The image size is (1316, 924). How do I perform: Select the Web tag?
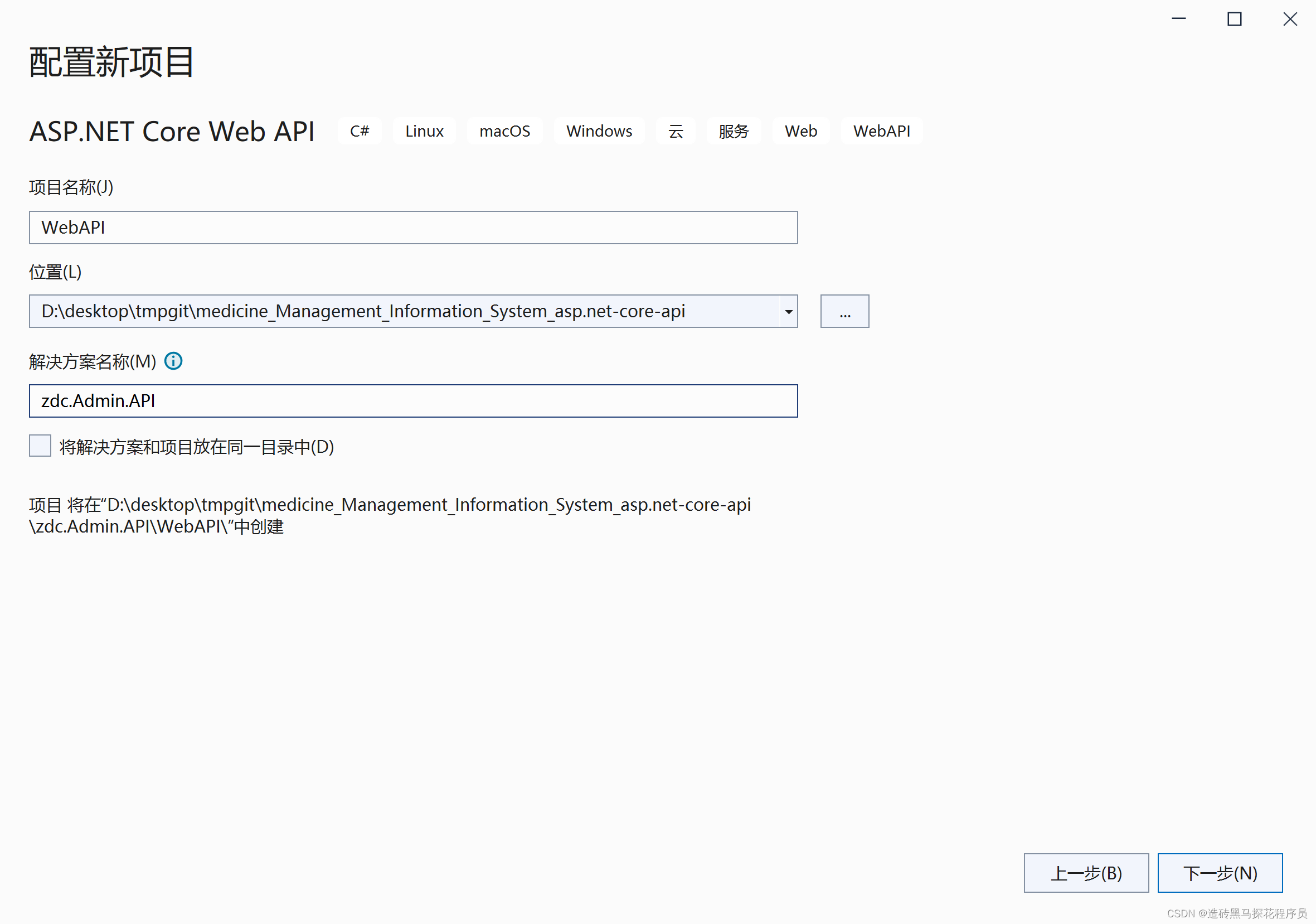pos(801,131)
